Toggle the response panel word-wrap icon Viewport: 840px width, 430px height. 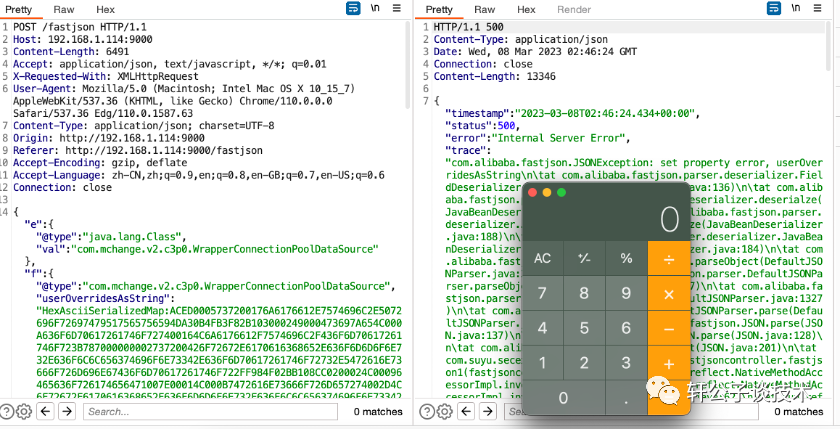(774, 9)
